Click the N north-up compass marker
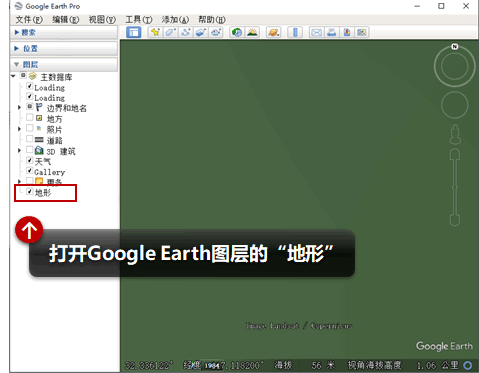Screen dimensions: 479x373 pos(455,46)
